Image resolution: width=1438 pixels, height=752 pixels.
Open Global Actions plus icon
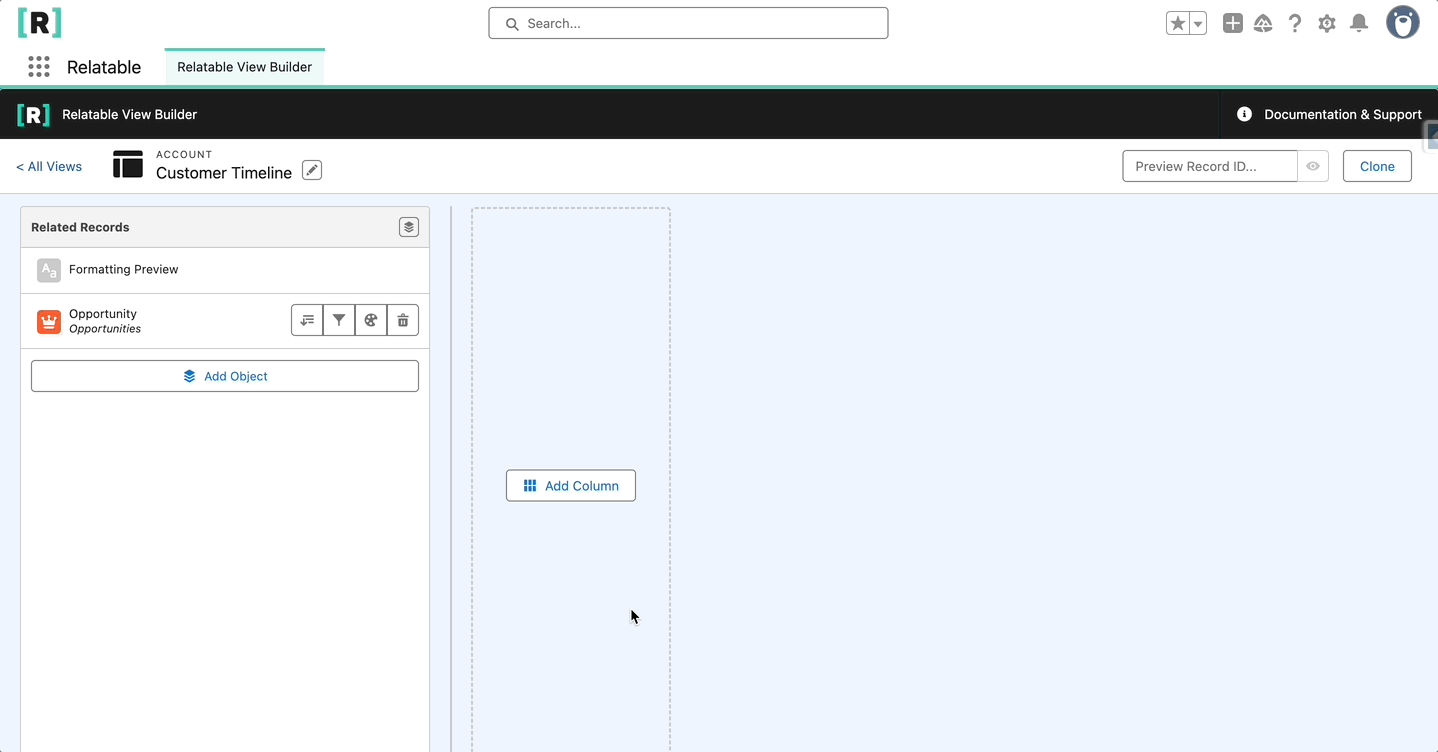click(1233, 23)
